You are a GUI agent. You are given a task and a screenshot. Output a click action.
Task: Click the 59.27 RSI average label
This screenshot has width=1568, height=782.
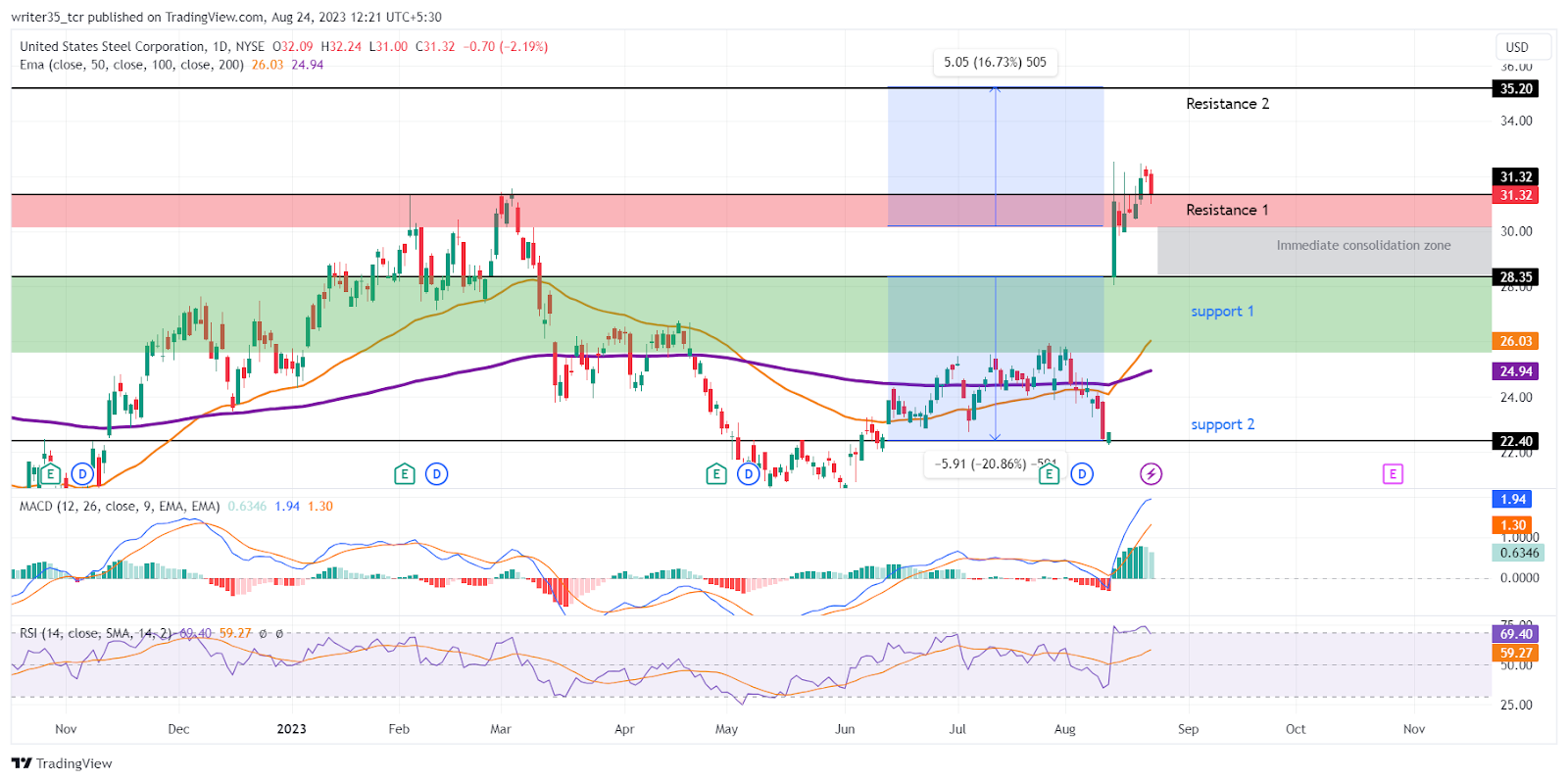tap(1516, 653)
